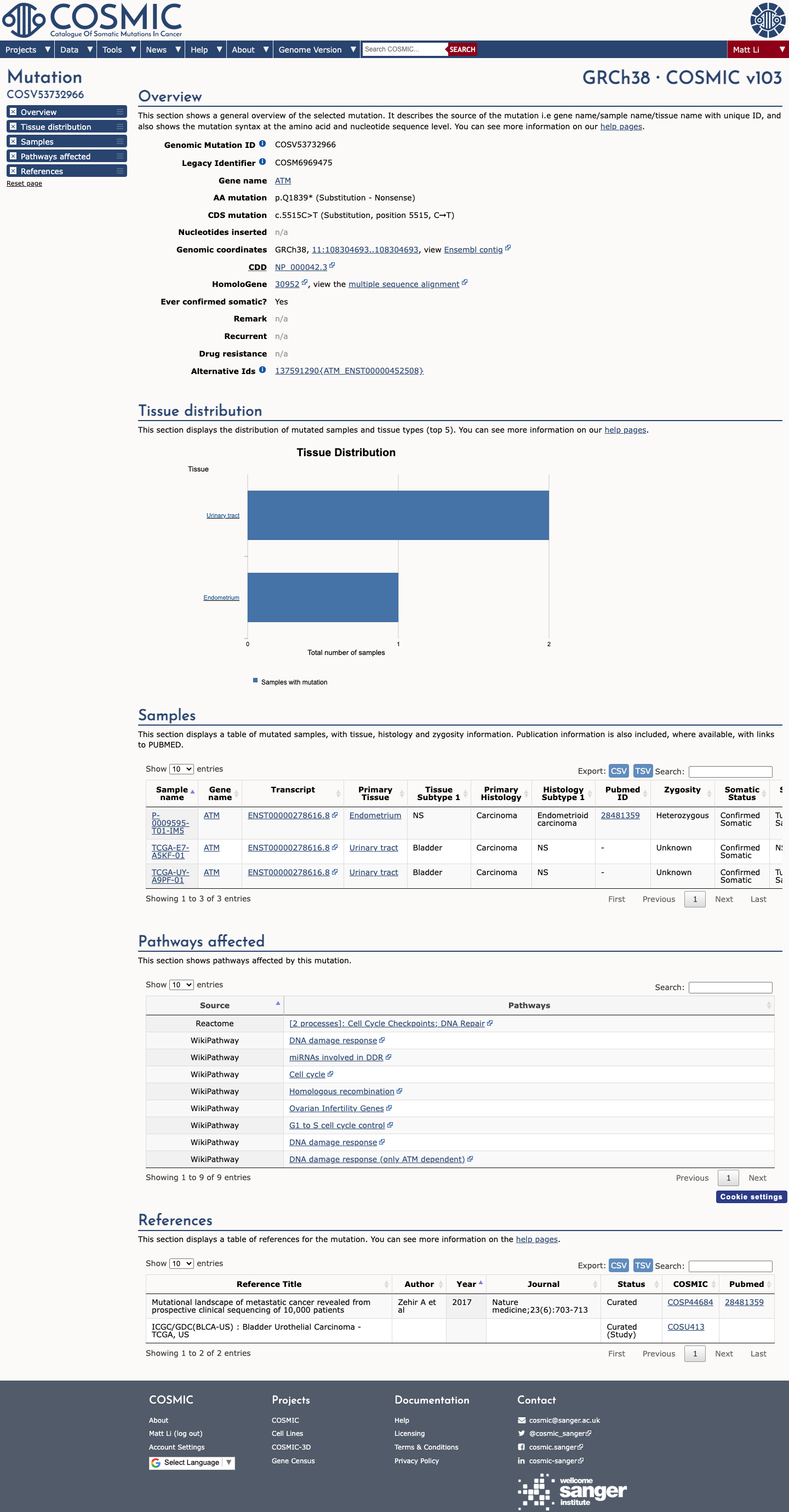Click the COSMIC logo at top left
The image size is (789, 1512).
92,20
